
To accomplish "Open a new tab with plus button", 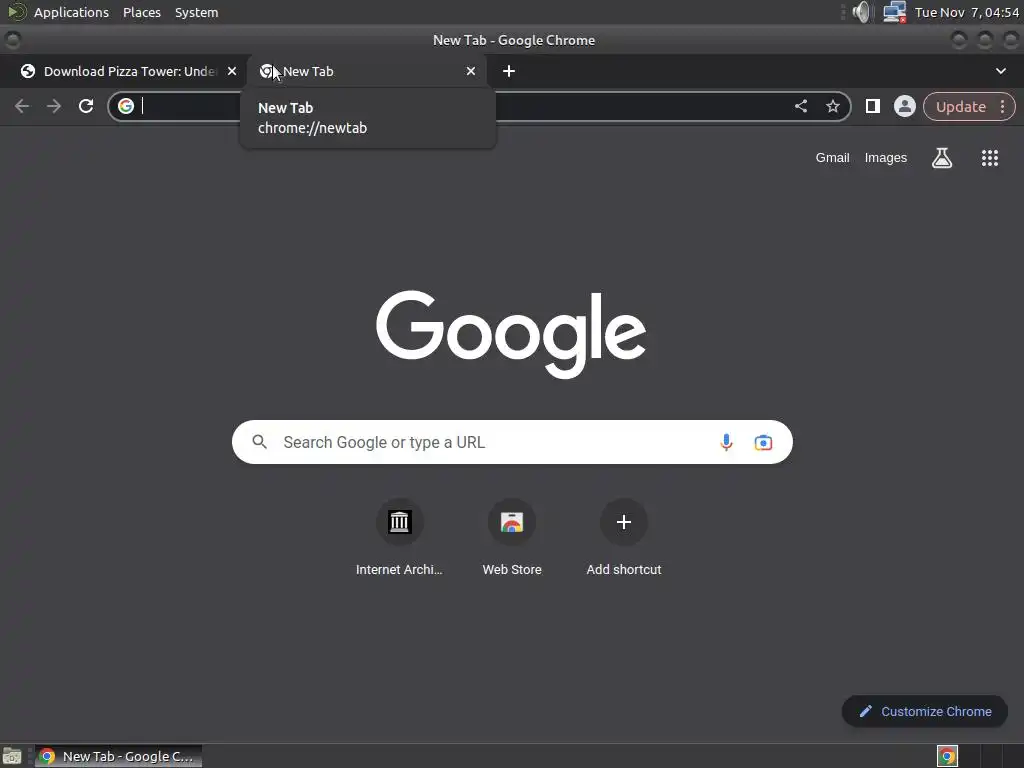I will pos(509,71).
